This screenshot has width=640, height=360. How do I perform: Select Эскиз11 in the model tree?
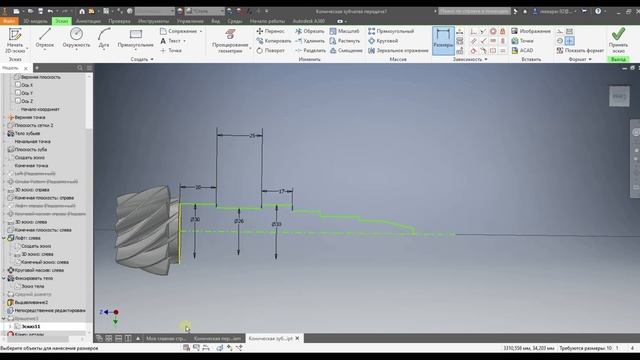(x=31, y=327)
